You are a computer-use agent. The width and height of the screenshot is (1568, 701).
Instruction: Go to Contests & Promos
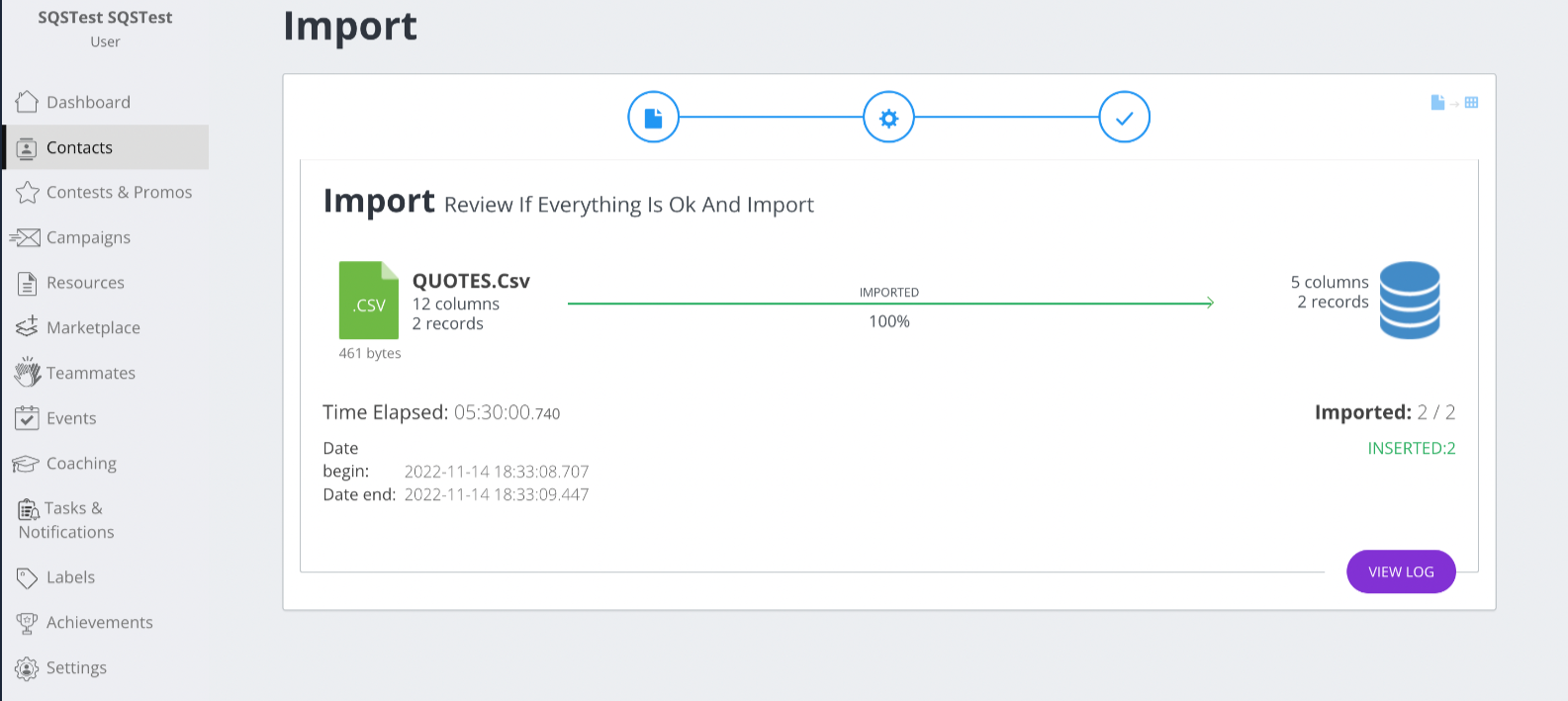point(119,193)
